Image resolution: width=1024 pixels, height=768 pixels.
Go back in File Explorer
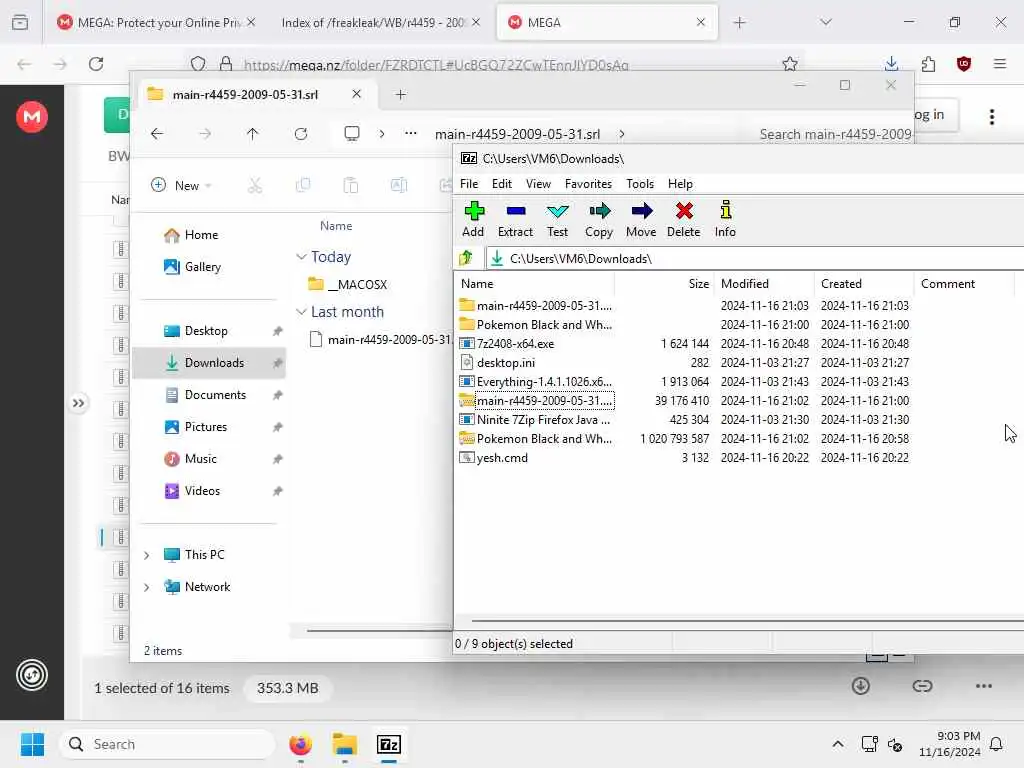coord(157,134)
